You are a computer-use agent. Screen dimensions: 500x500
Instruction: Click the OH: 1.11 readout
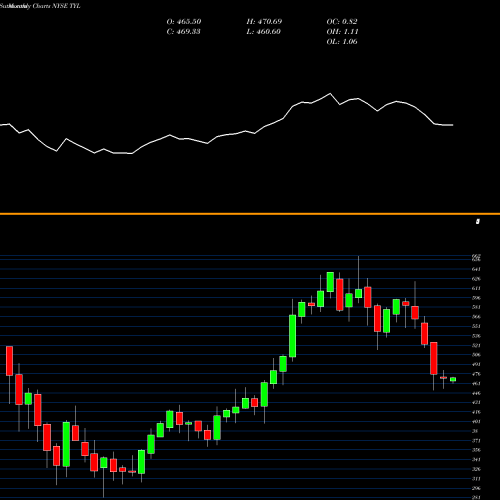click(342, 32)
